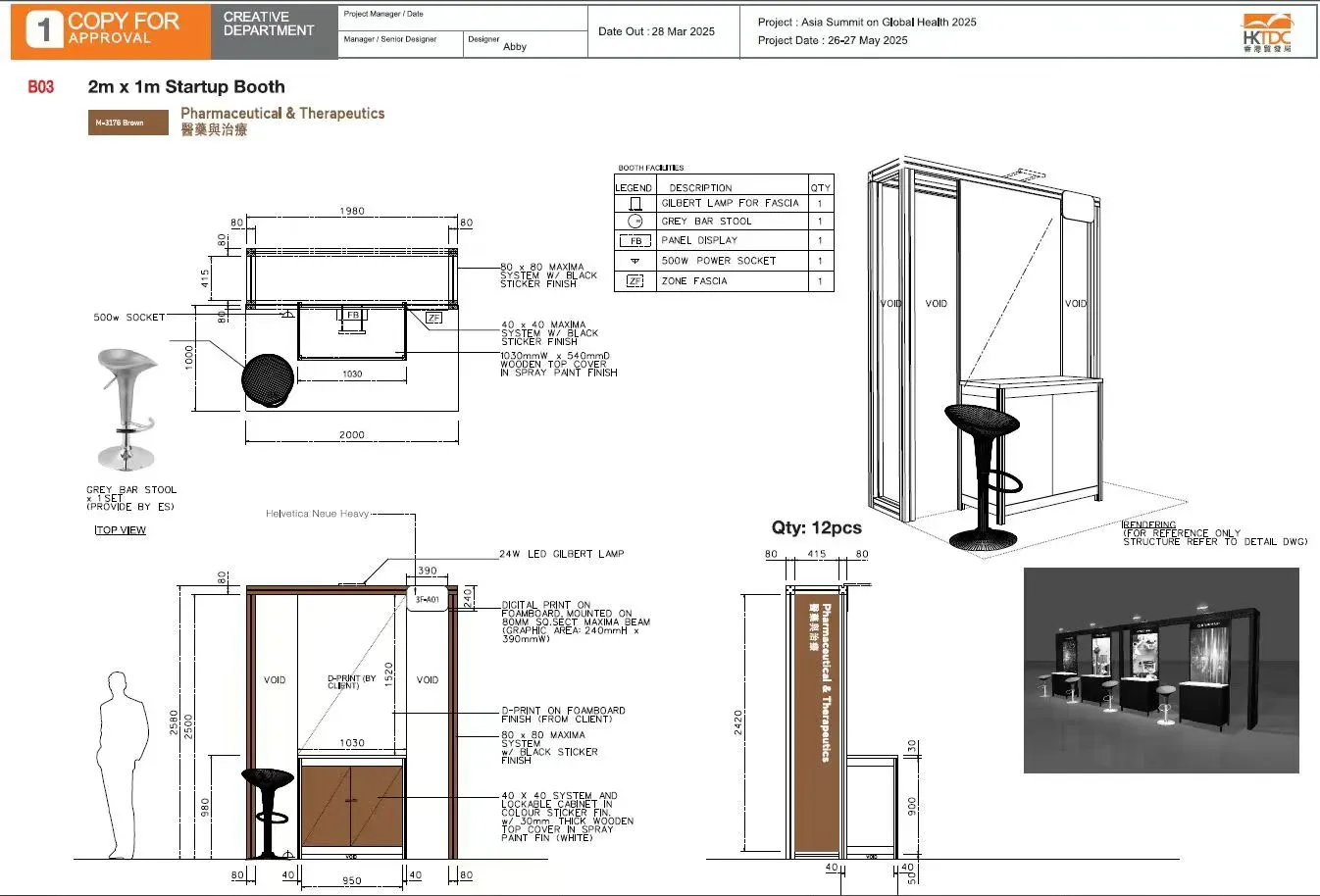Image resolution: width=1320 pixels, height=896 pixels.
Task: Click the Designer field showing Abby
Action: coord(526,44)
